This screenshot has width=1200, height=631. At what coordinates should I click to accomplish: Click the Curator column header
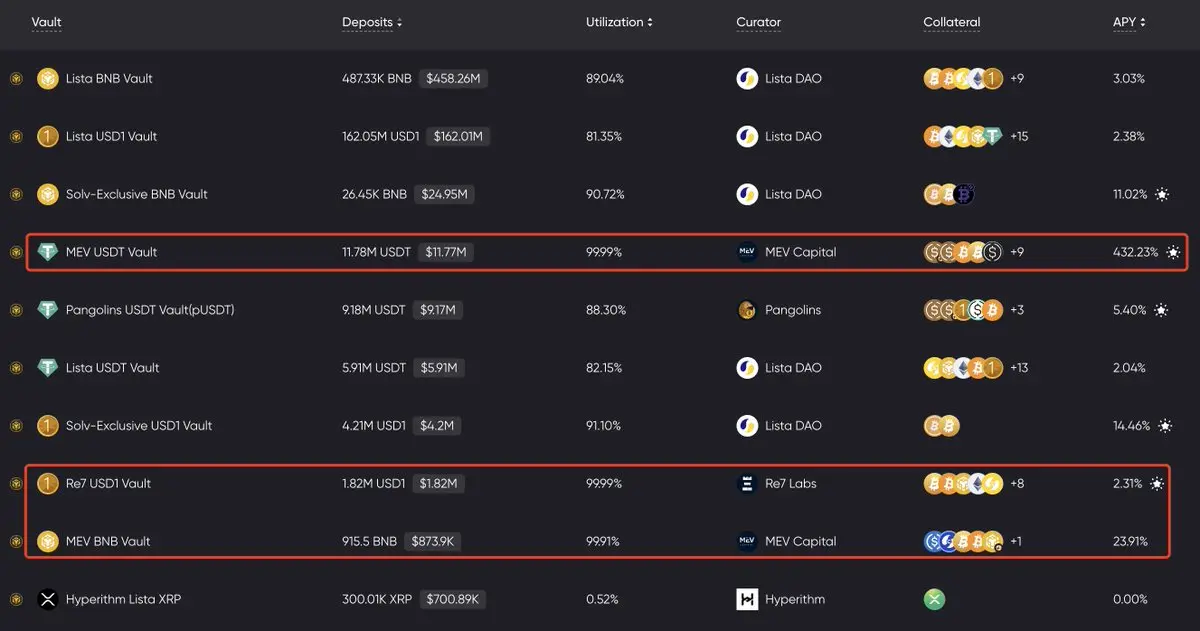click(758, 22)
